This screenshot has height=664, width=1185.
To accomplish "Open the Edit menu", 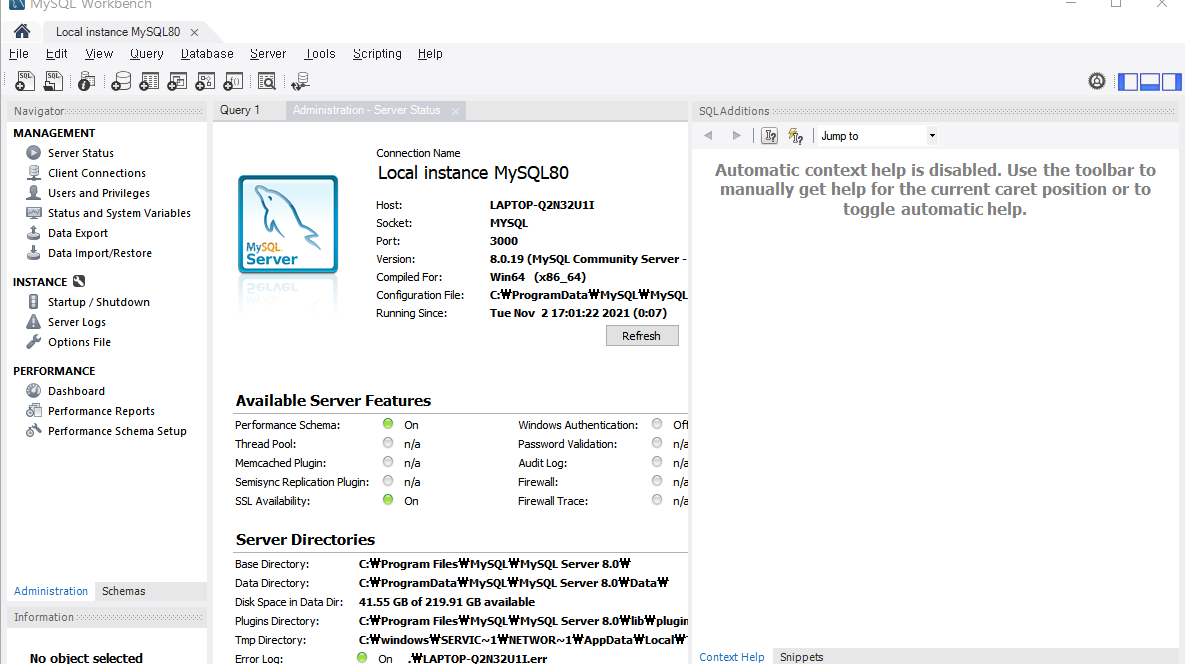I will pos(57,54).
